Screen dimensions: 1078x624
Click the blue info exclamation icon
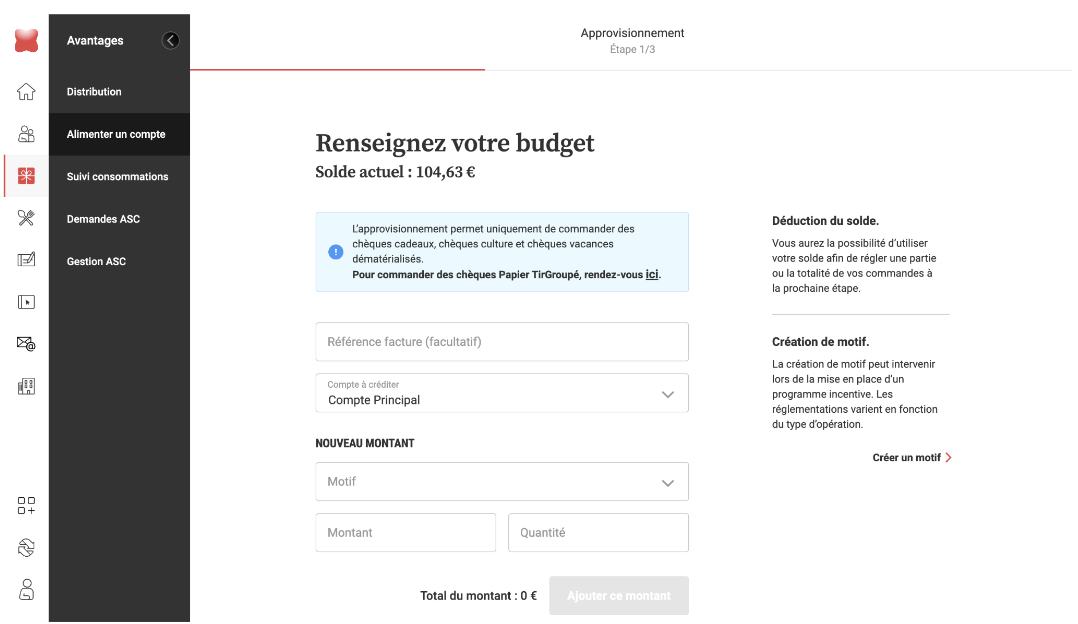point(336,252)
